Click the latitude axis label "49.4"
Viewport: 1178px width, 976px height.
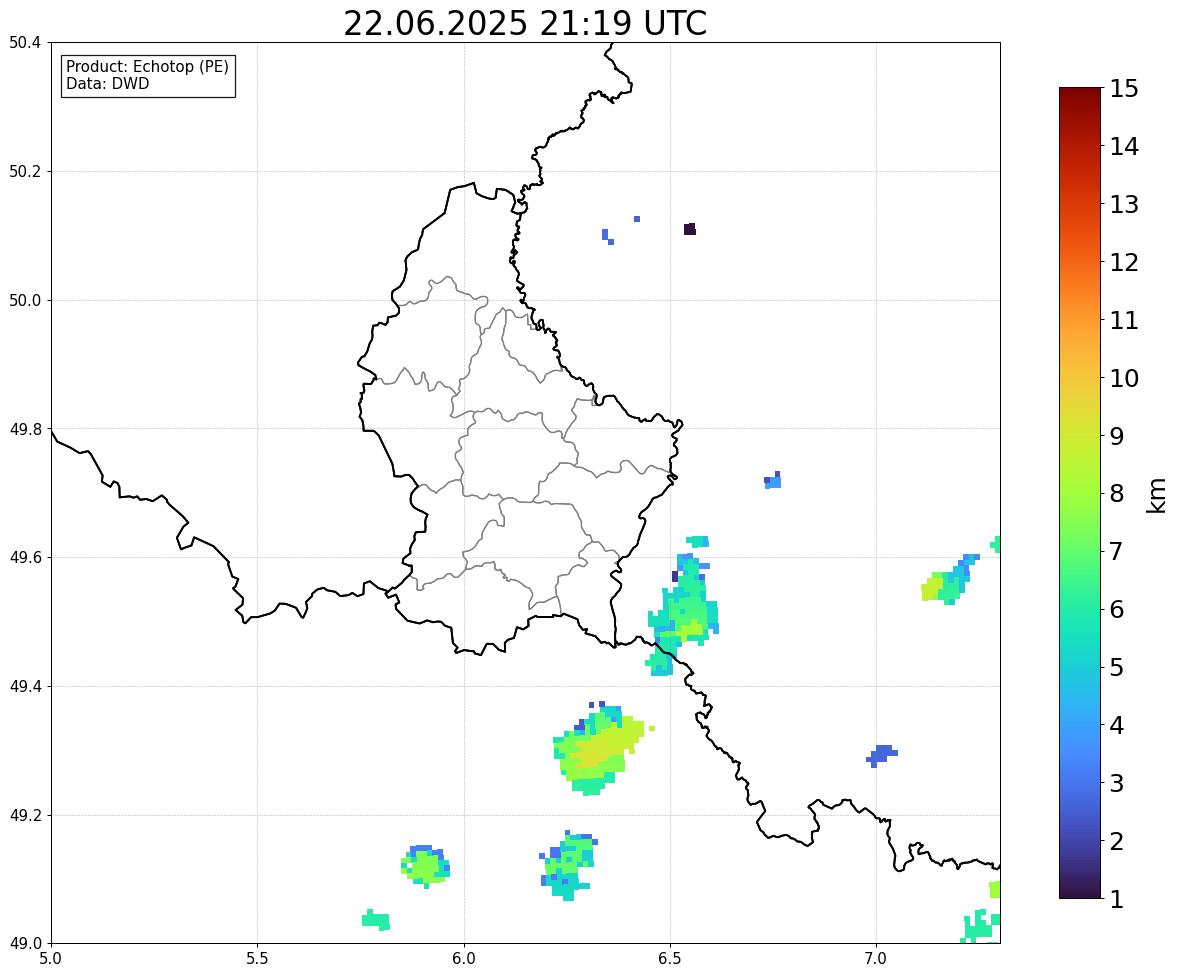tap(25, 686)
